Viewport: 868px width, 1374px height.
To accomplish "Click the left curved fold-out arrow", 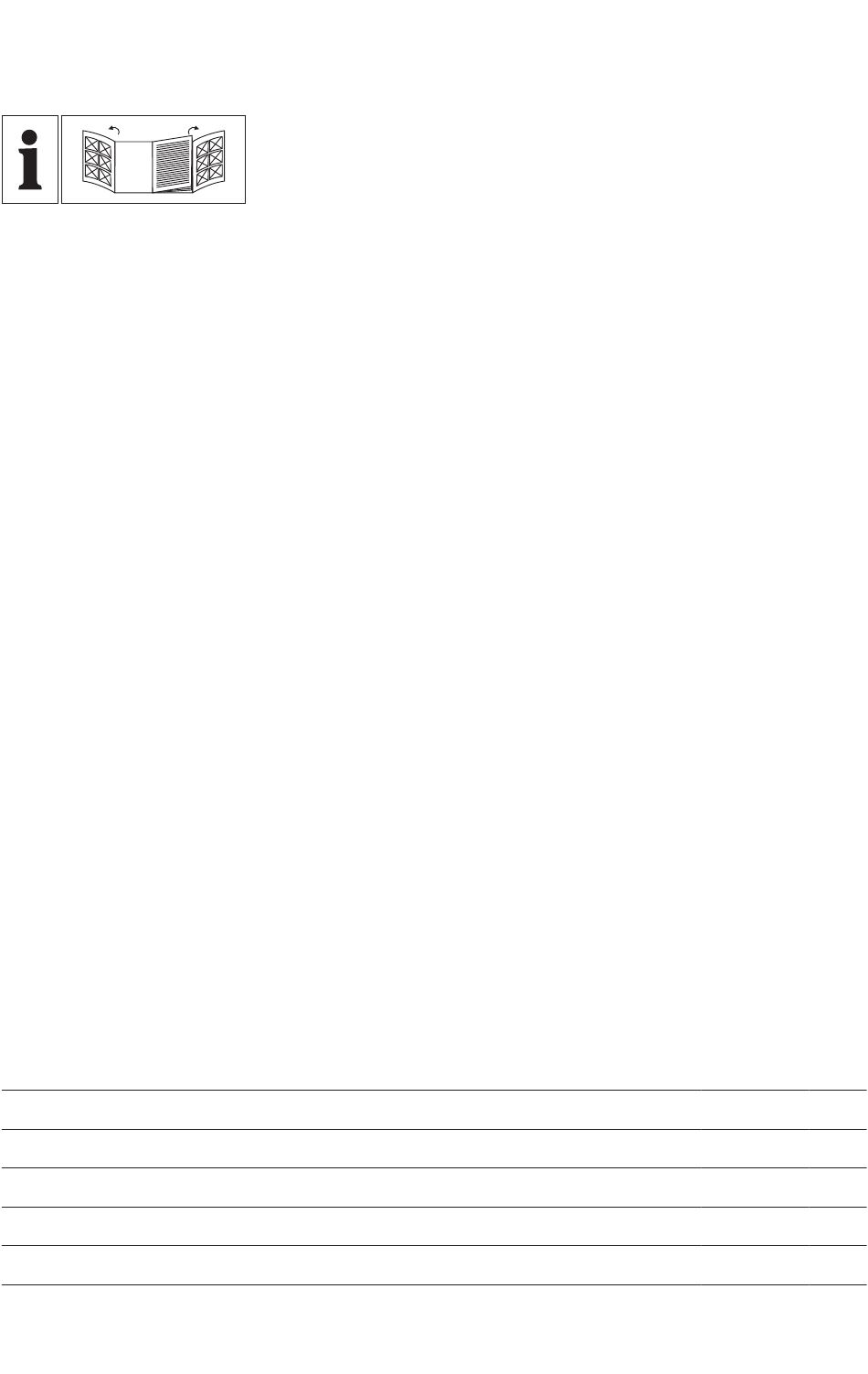I will point(114,131).
